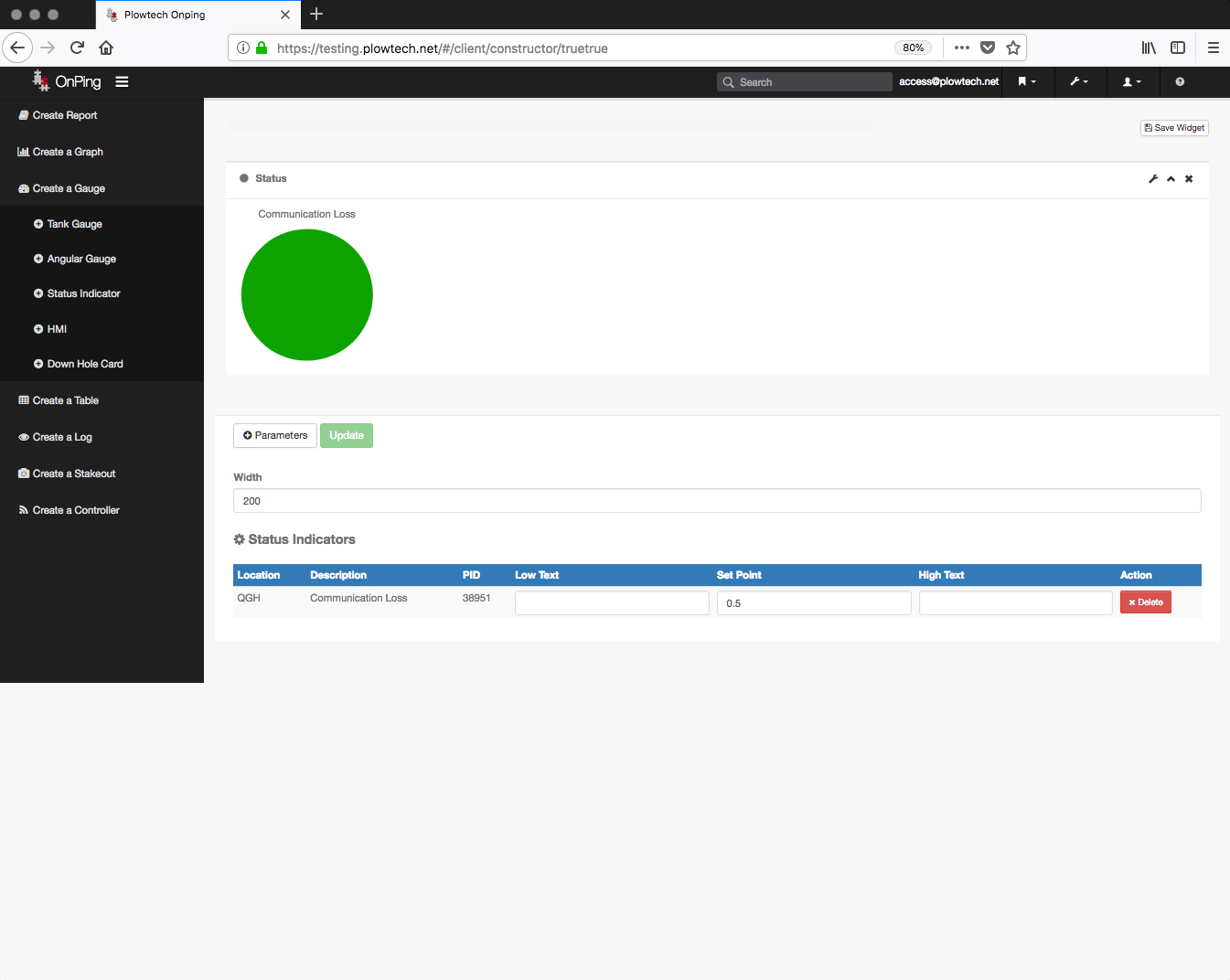Select Tank Gauge in the sidebar
Viewport: 1230px width, 980px height.
point(74,224)
